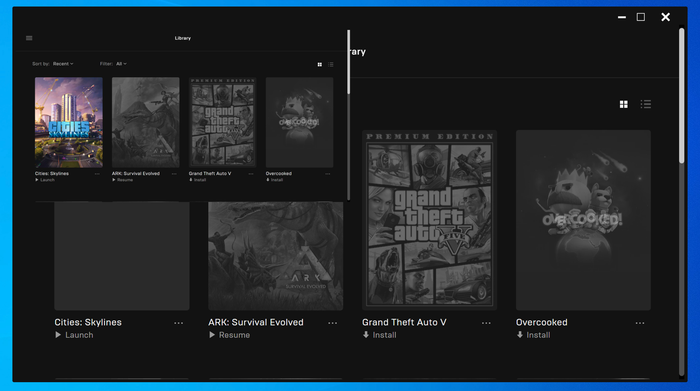
Task: Resume ARK: Survival Evolved from large card
Action: click(x=229, y=335)
